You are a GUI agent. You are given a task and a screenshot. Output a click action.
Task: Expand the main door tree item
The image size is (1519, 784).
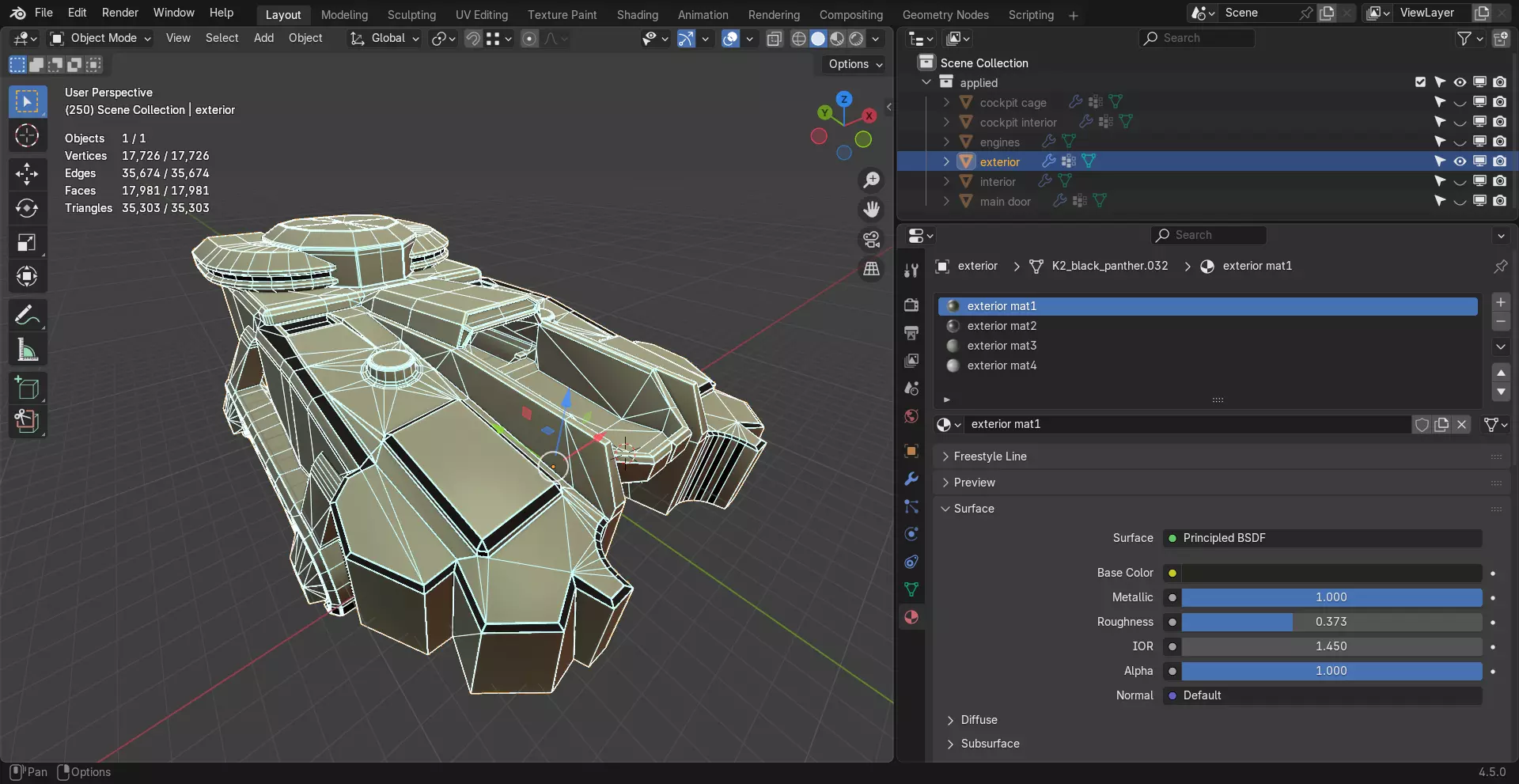[x=946, y=201]
